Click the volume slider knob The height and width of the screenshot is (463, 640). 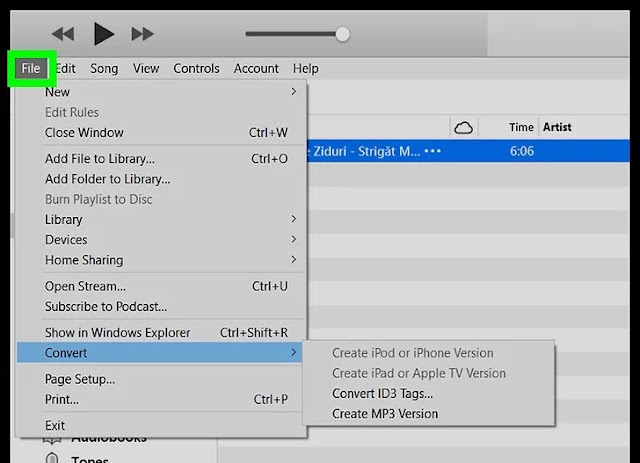click(342, 34)
